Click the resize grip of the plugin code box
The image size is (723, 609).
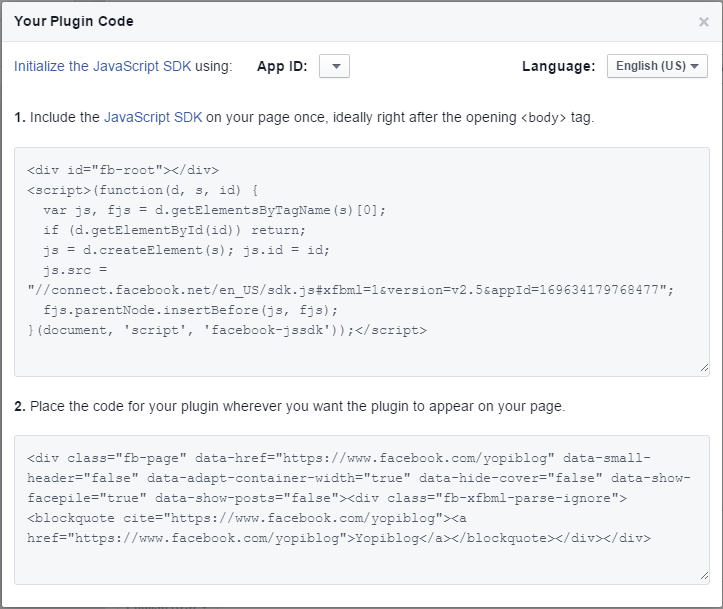[704, 575]
